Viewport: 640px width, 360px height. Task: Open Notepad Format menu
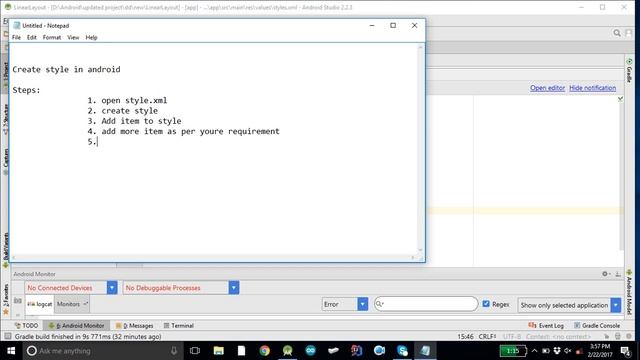tap(52, 37)
